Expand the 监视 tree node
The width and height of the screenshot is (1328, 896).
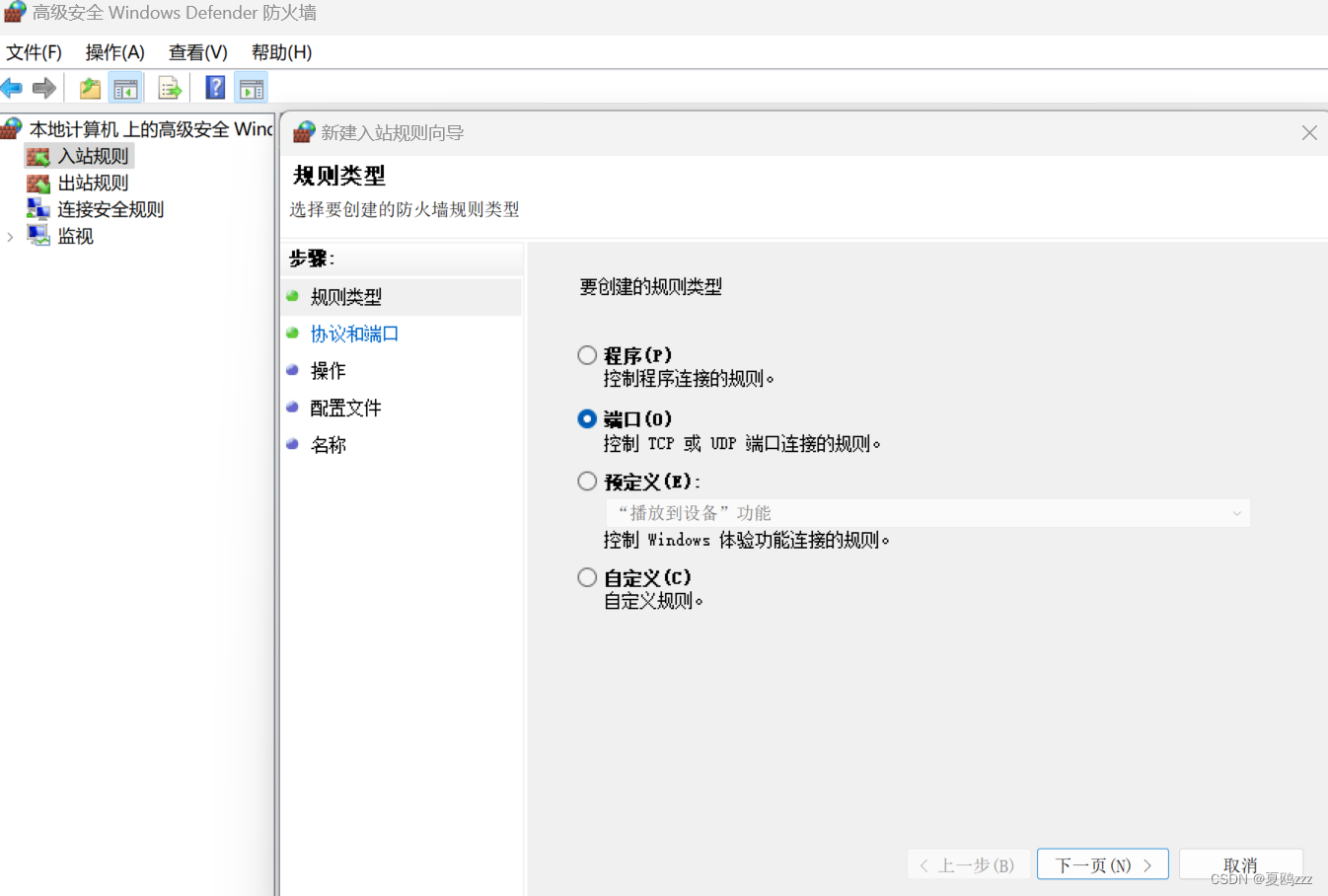[x=10, y=237]
